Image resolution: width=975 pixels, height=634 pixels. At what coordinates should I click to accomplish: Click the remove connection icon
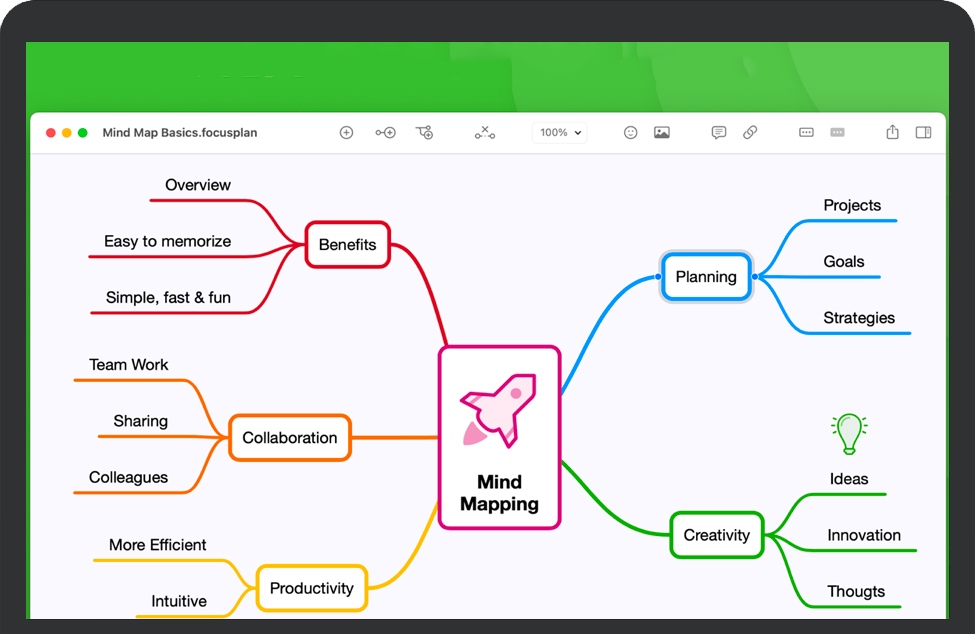[x=485, y=132]
